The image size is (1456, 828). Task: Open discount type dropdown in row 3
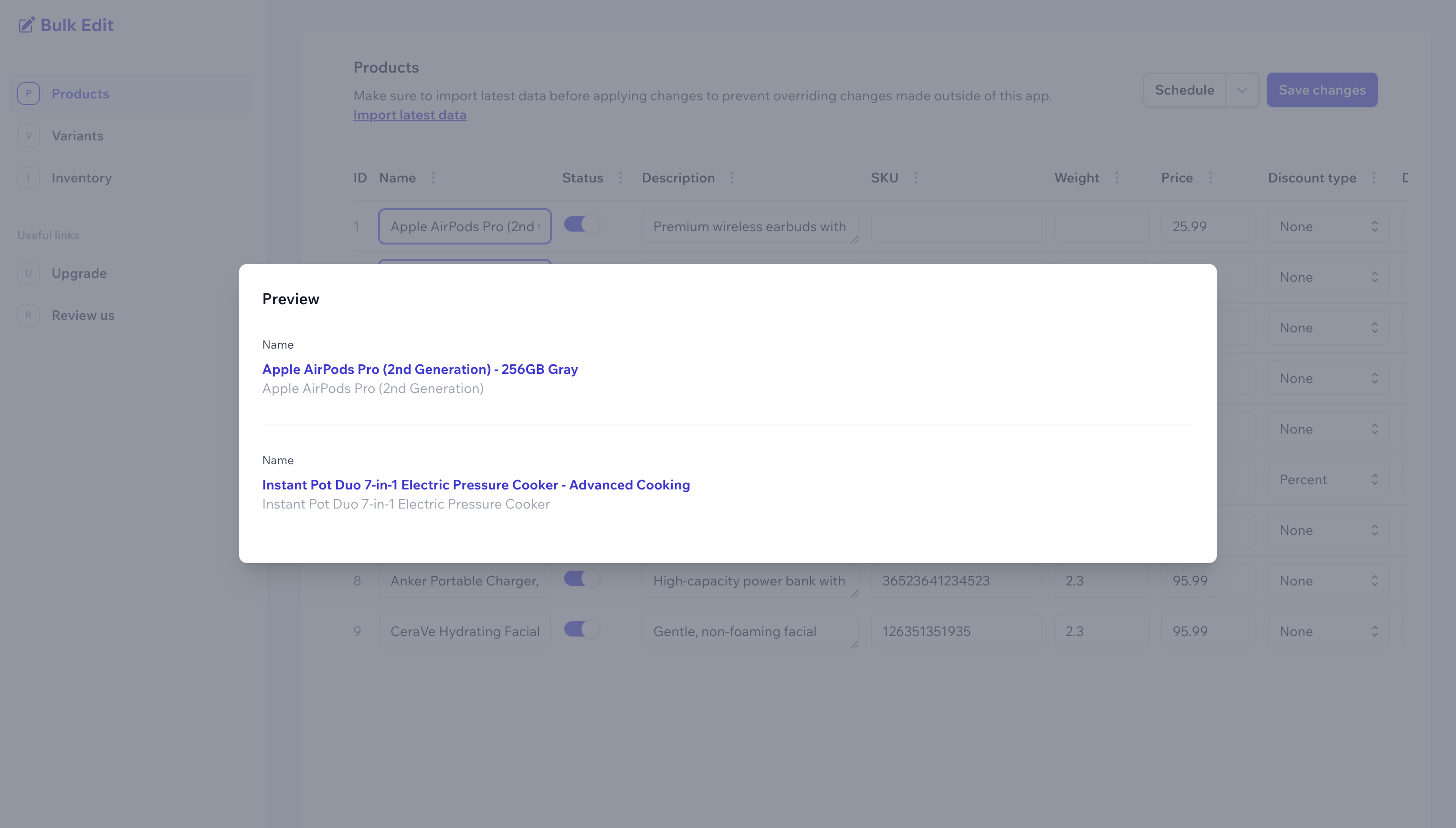click(1329, 328)
